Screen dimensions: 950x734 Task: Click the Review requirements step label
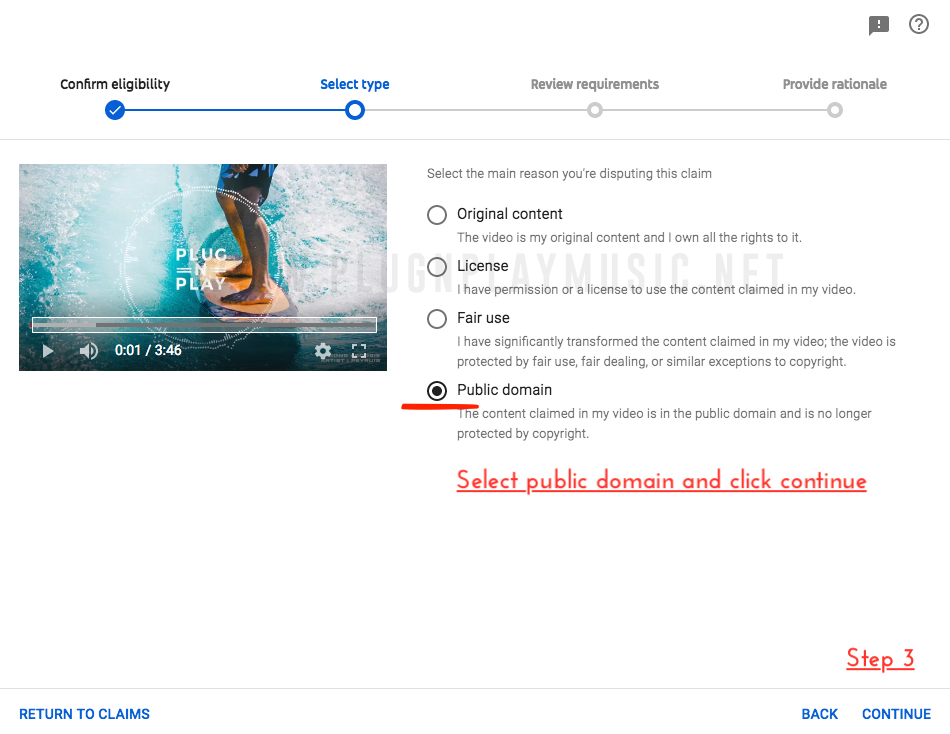click(594, 84)
